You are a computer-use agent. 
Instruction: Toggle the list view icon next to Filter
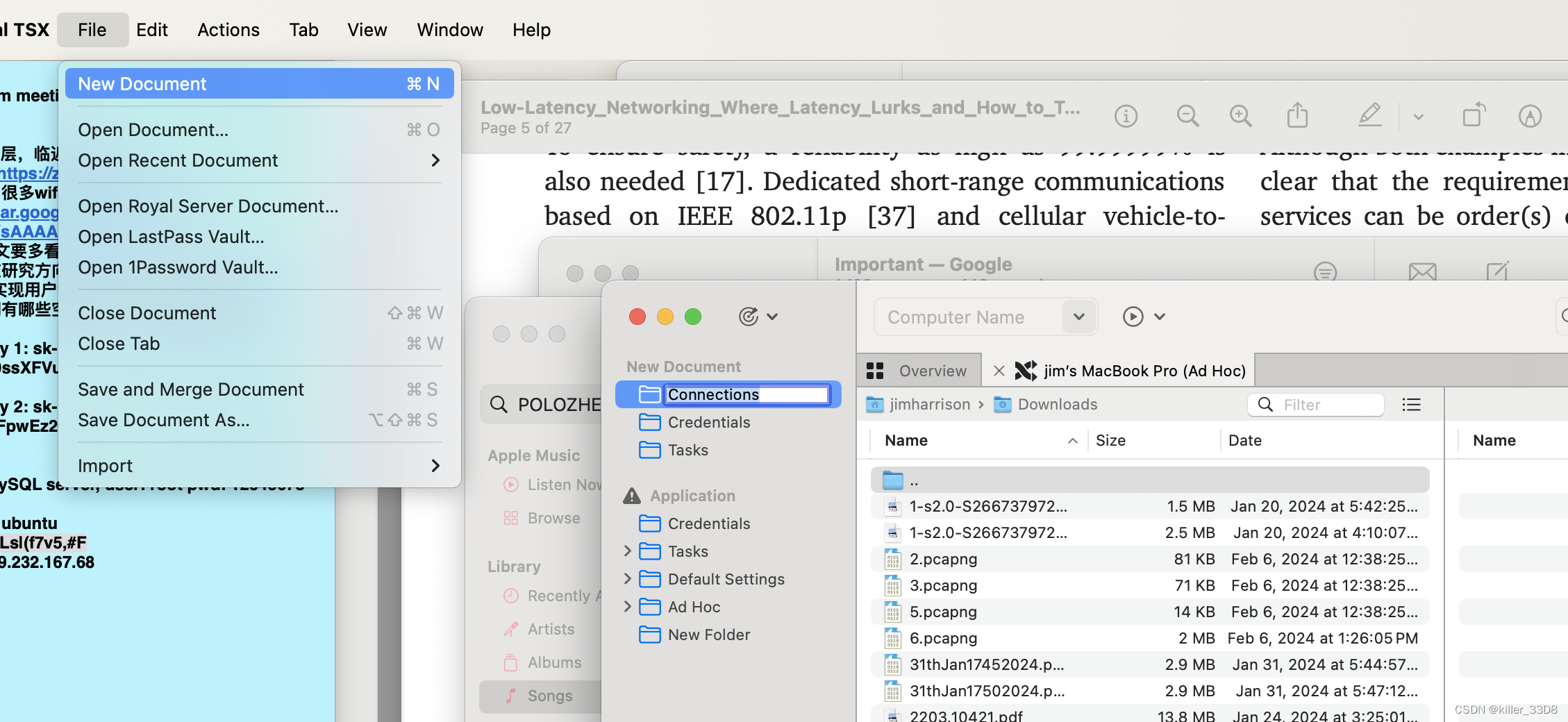pos(1411,405)
